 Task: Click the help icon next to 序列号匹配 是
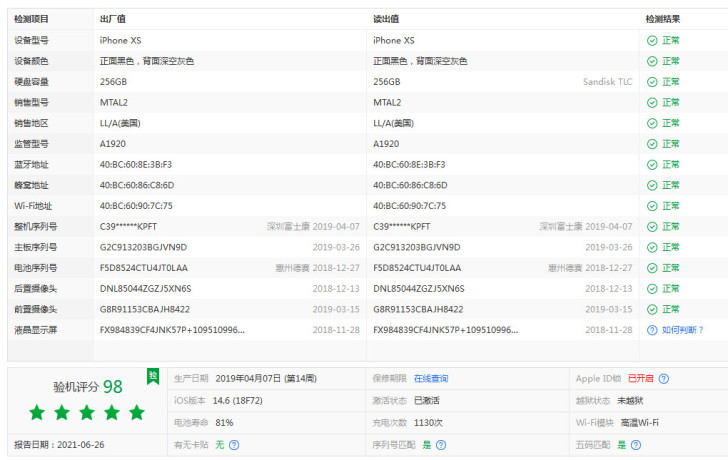(441, 445)
